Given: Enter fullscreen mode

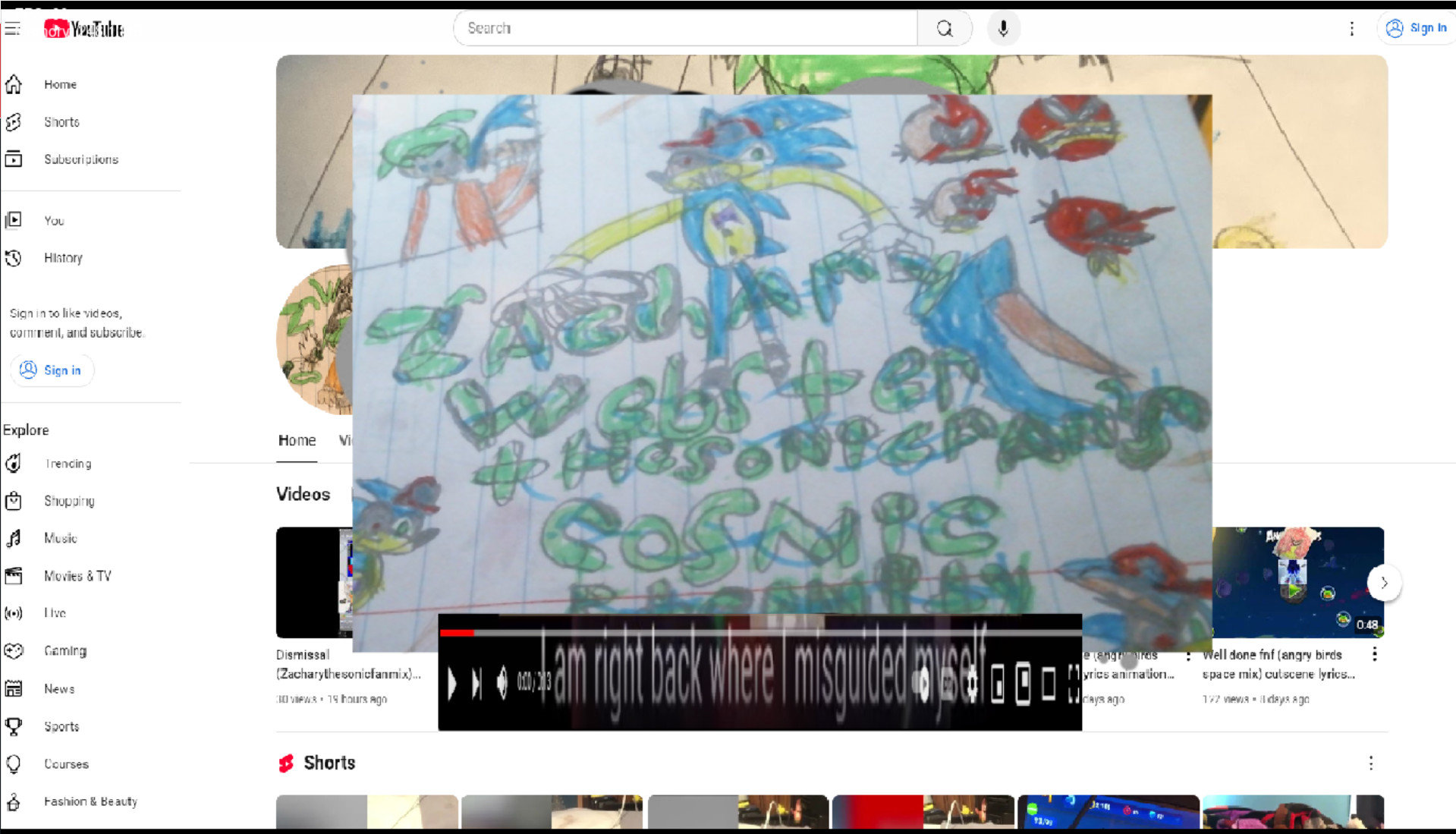Looking at the screenshot, I should pyautogui.click(x=1073, y=683).
